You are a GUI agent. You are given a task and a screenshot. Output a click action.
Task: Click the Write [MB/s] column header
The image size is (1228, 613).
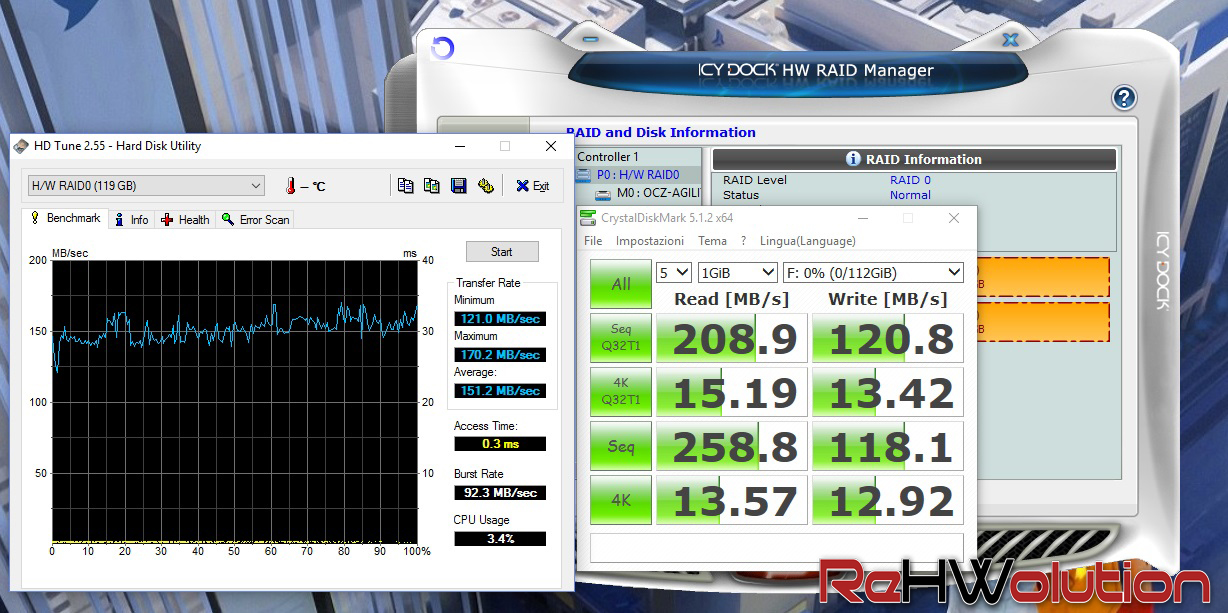[888, 299]
